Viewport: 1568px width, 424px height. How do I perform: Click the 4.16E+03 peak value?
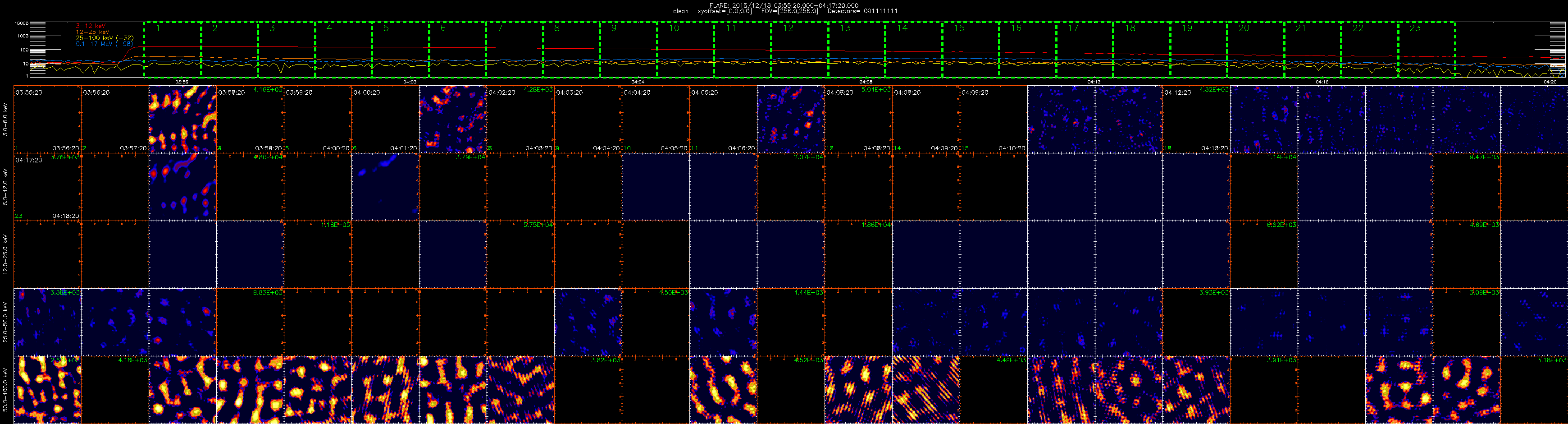(x=267, y=90)
